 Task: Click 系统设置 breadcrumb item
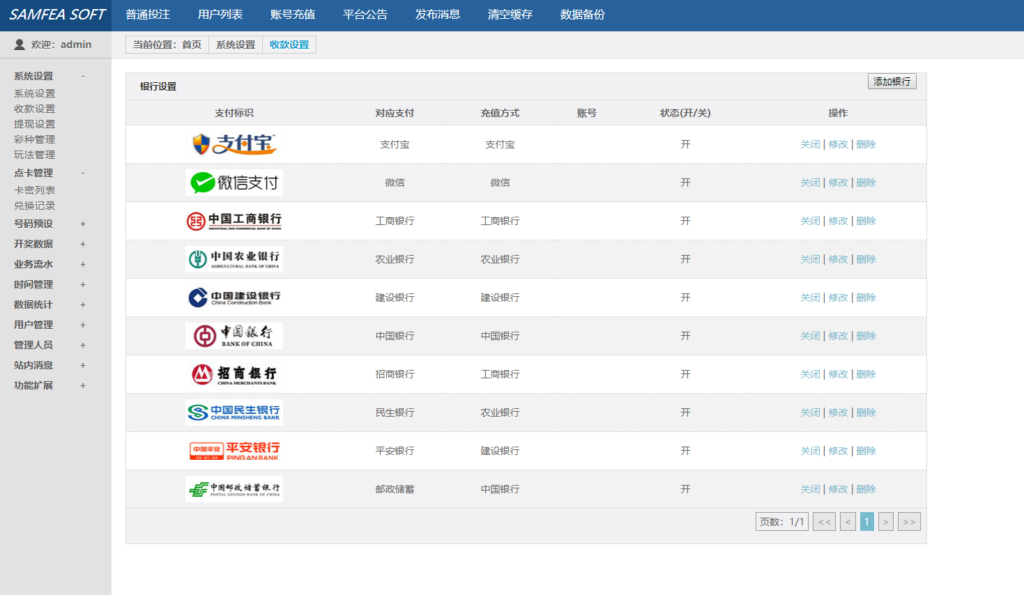236,44
